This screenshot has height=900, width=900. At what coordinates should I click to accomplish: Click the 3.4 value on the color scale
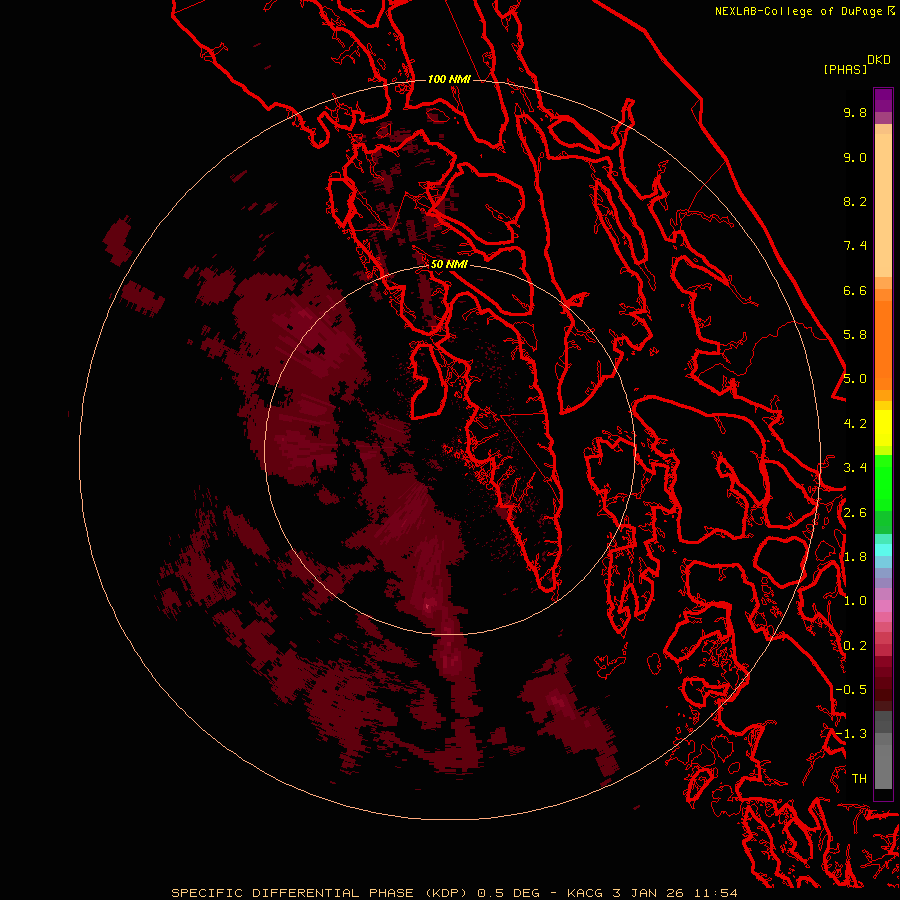point(855,468)
